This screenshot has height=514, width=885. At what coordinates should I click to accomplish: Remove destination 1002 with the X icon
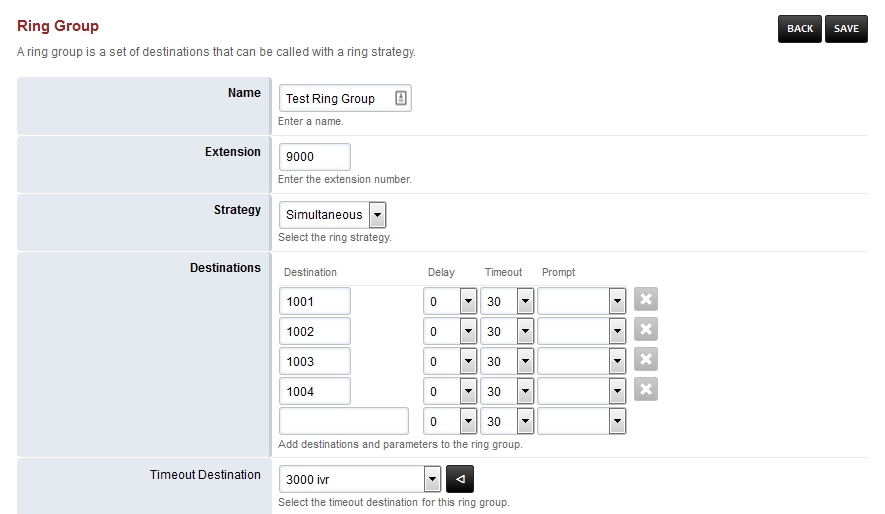coord(646,330)
